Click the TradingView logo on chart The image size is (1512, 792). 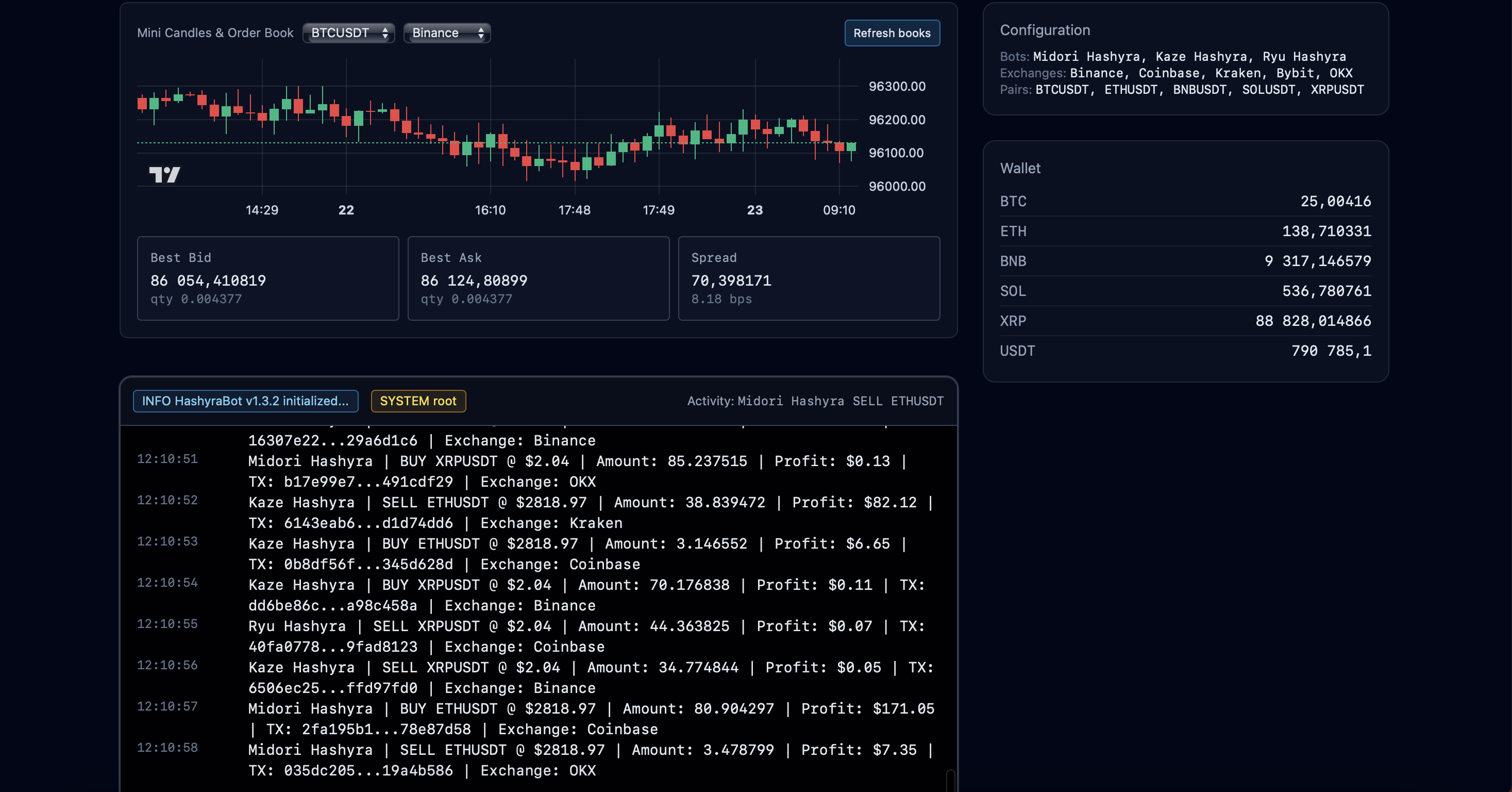[x=164, y=174]
